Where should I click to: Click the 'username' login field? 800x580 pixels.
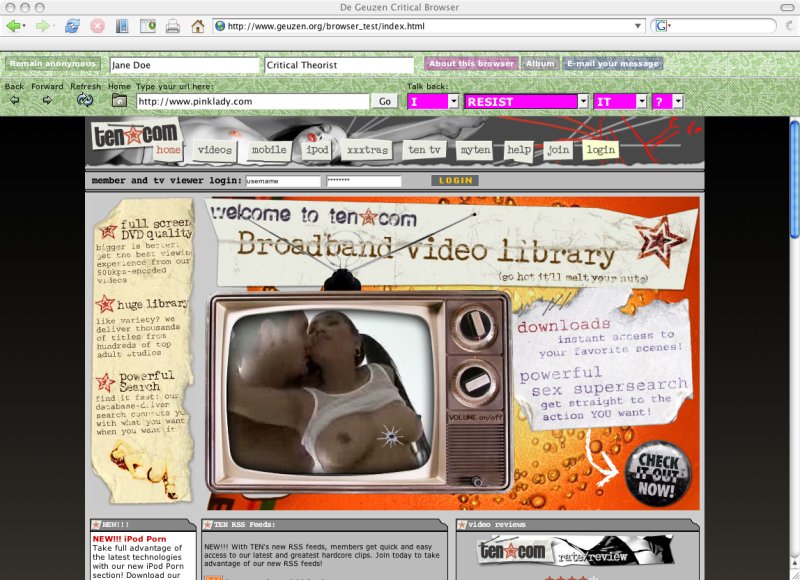click(x=283, y=181)
